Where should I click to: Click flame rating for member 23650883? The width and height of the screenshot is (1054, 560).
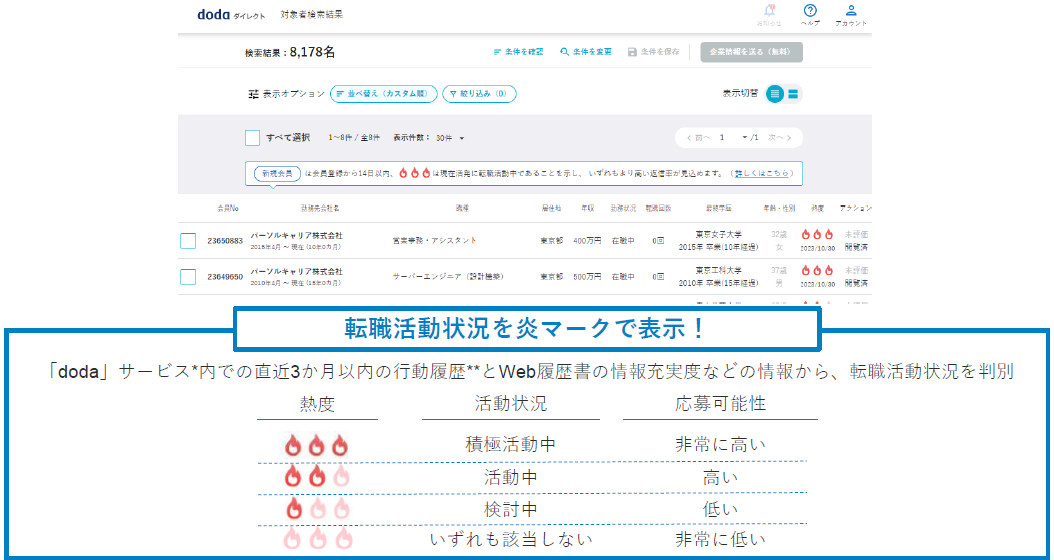pos(817,235)
